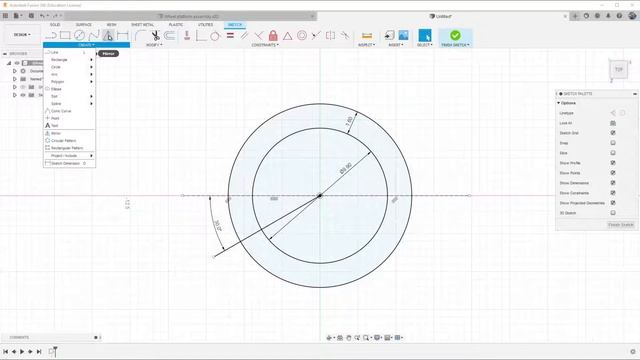Jump to the timeline start

[6, 351]
